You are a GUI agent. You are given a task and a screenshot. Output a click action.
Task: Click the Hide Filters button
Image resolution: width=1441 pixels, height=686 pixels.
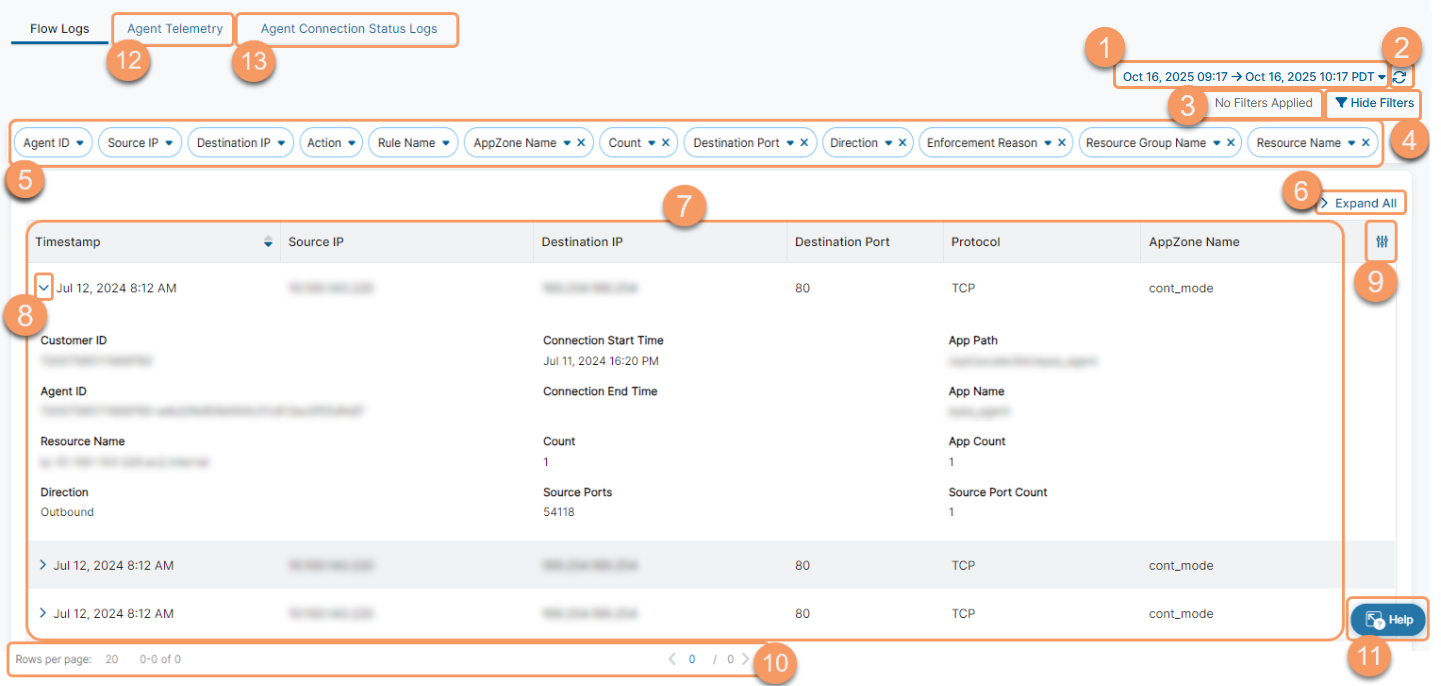pyautogui.click(x=1373, y=103)
